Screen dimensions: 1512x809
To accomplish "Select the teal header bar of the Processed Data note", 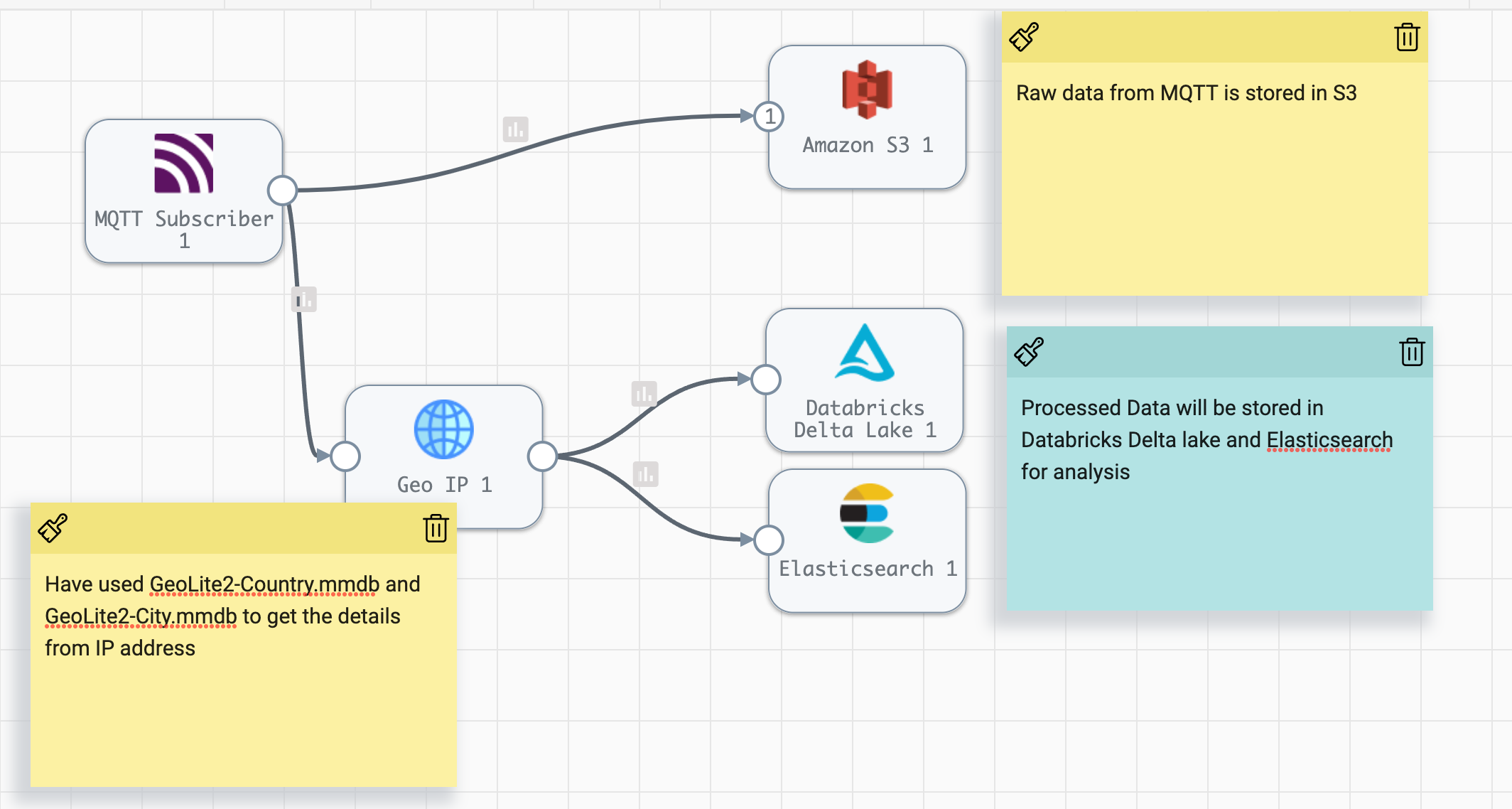I will 1220,352.
